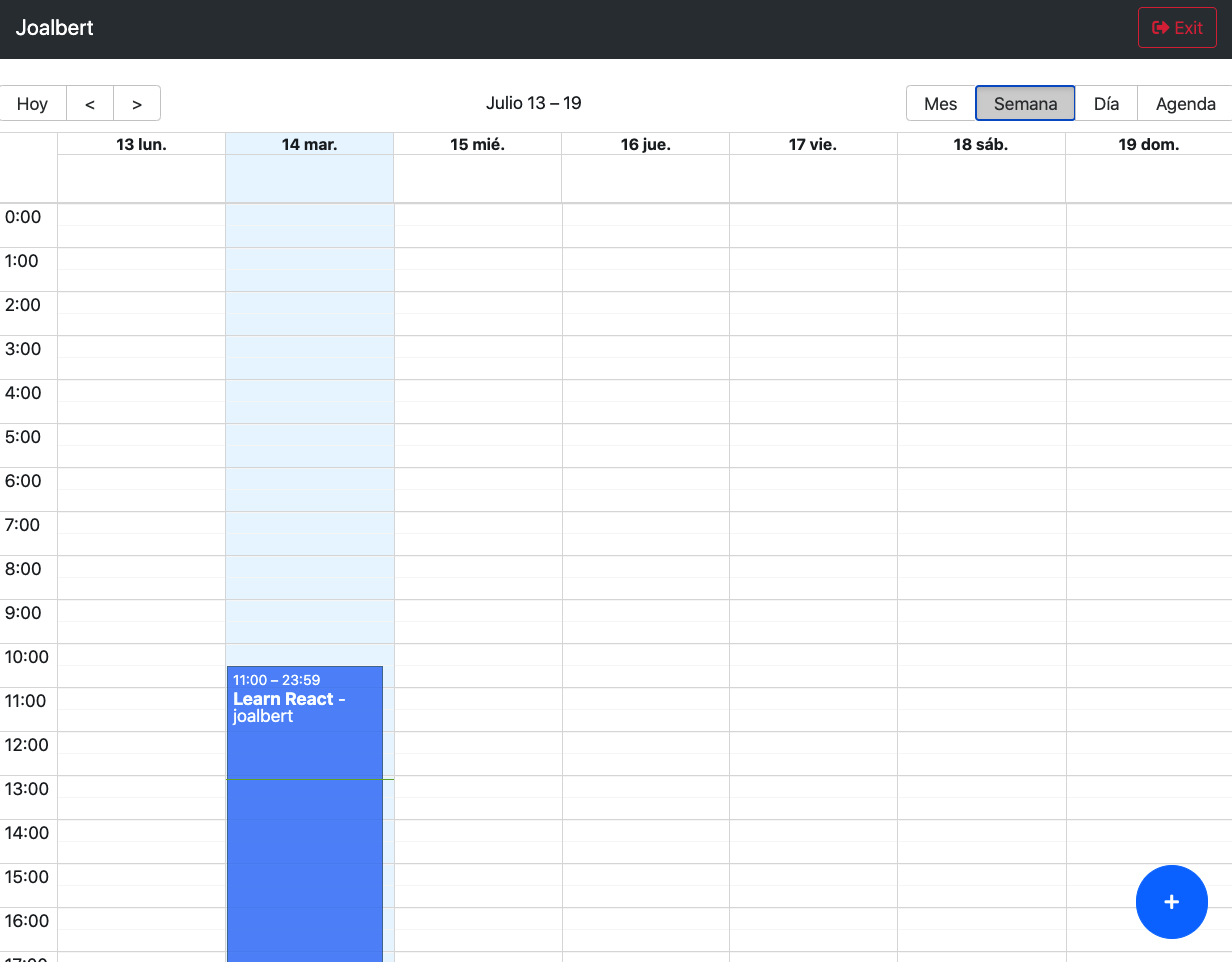Switch to Mes view
The width and height of the screenshot is (1232, 962).
coord(941,103)
